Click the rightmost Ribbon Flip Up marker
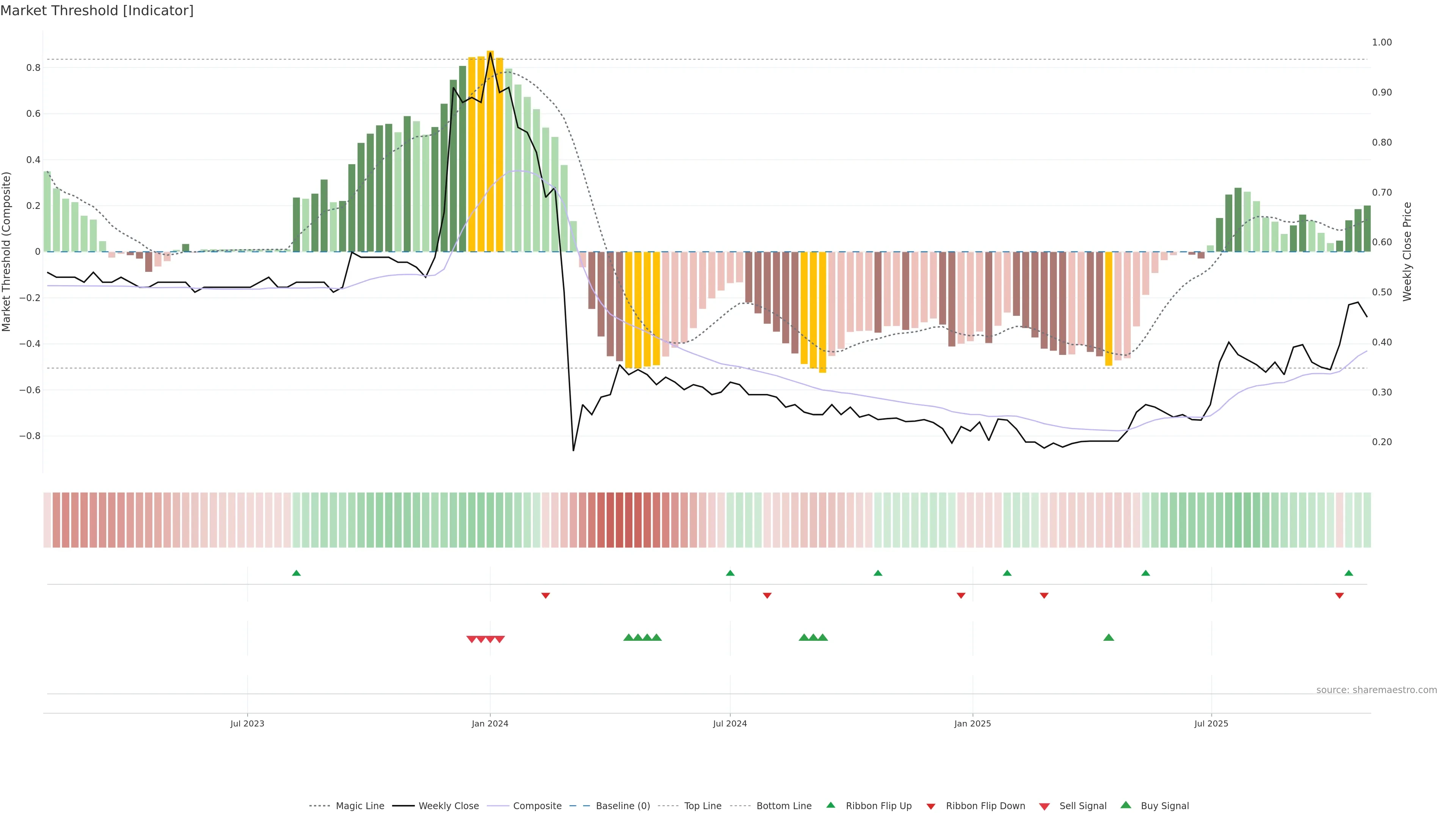This screenshot has width=1456, height=819. [x=1349, y=573]
